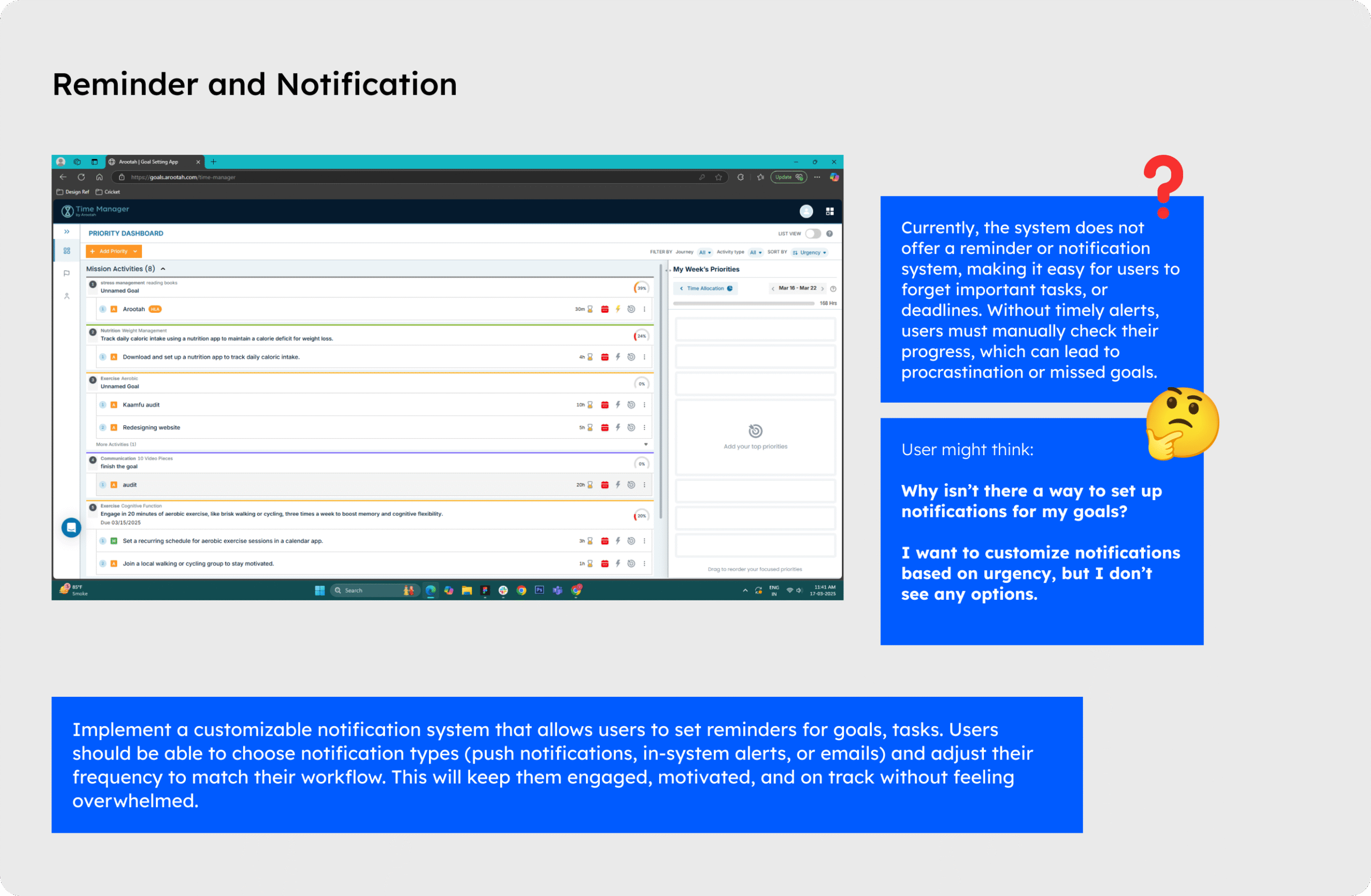Screen dimensions: 1371x896
Task: Click the calendar icon on the Arootah row
Action: 605,310
